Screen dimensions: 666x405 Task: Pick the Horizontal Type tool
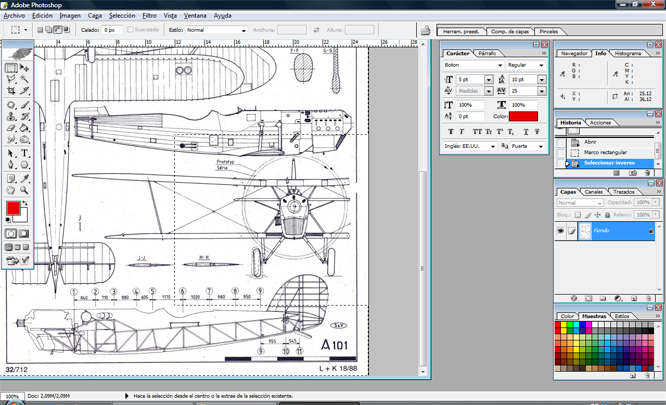coord(25,153)
